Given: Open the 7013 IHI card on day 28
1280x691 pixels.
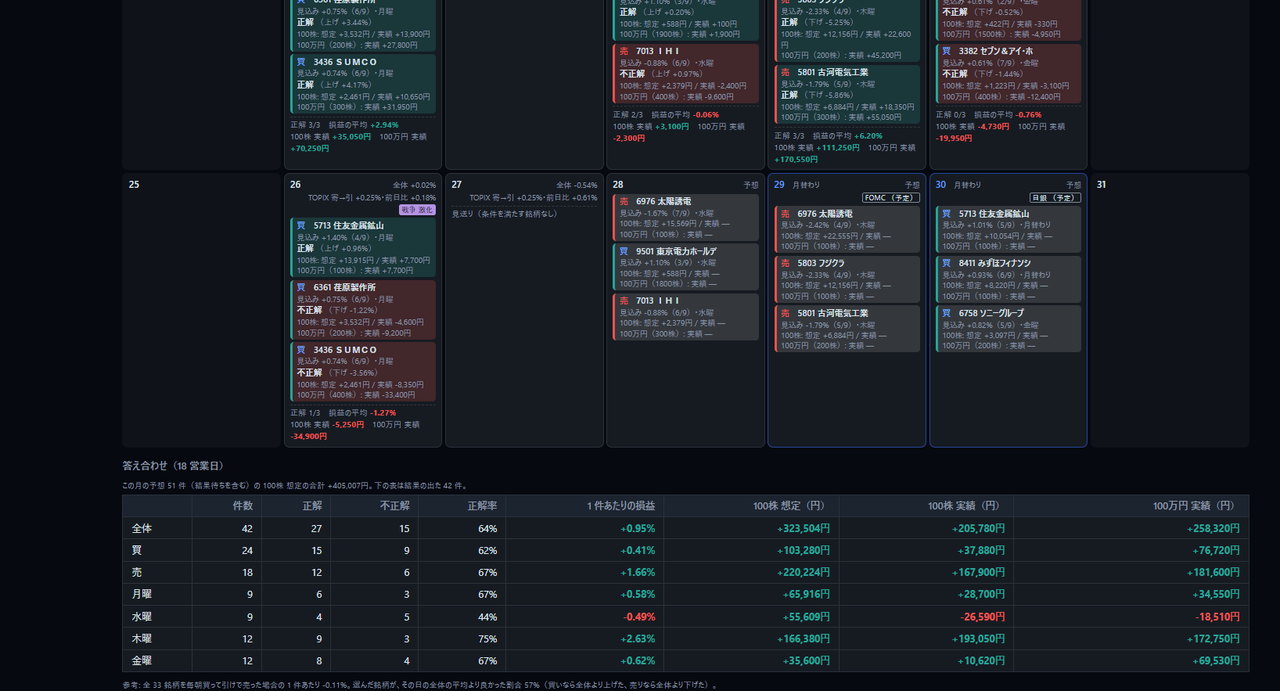Looking at the screenshot, I should click(686, 316).
